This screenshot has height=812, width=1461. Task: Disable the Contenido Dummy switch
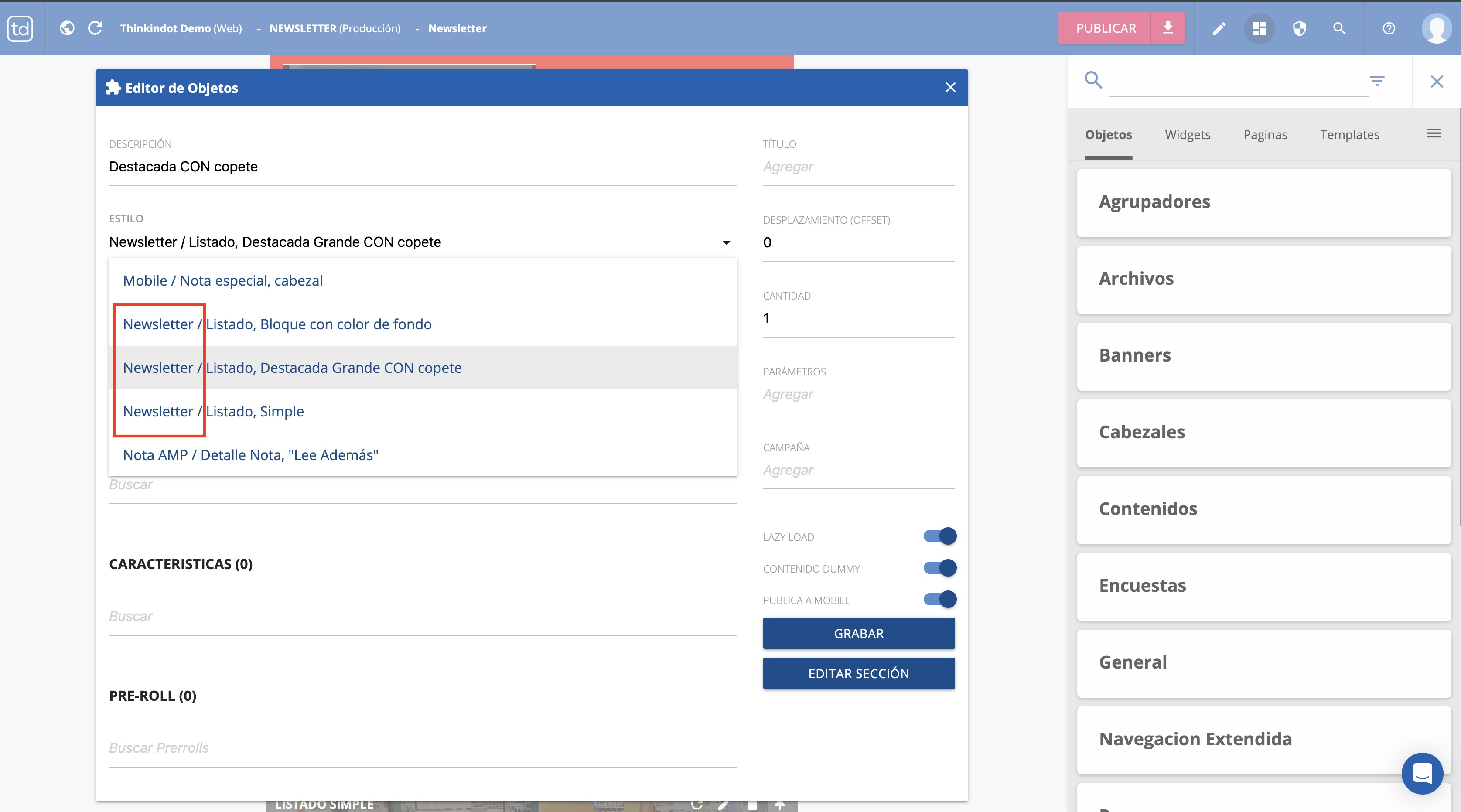tap(940, 568)
